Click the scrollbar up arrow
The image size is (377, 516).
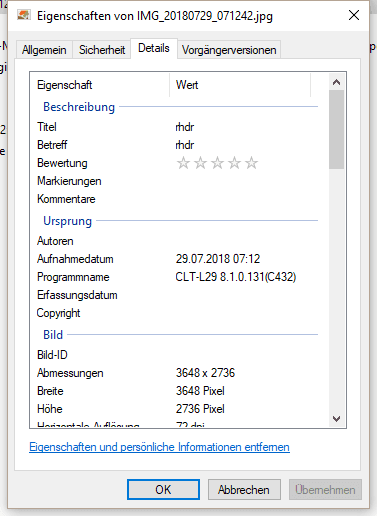pos(337,82)
